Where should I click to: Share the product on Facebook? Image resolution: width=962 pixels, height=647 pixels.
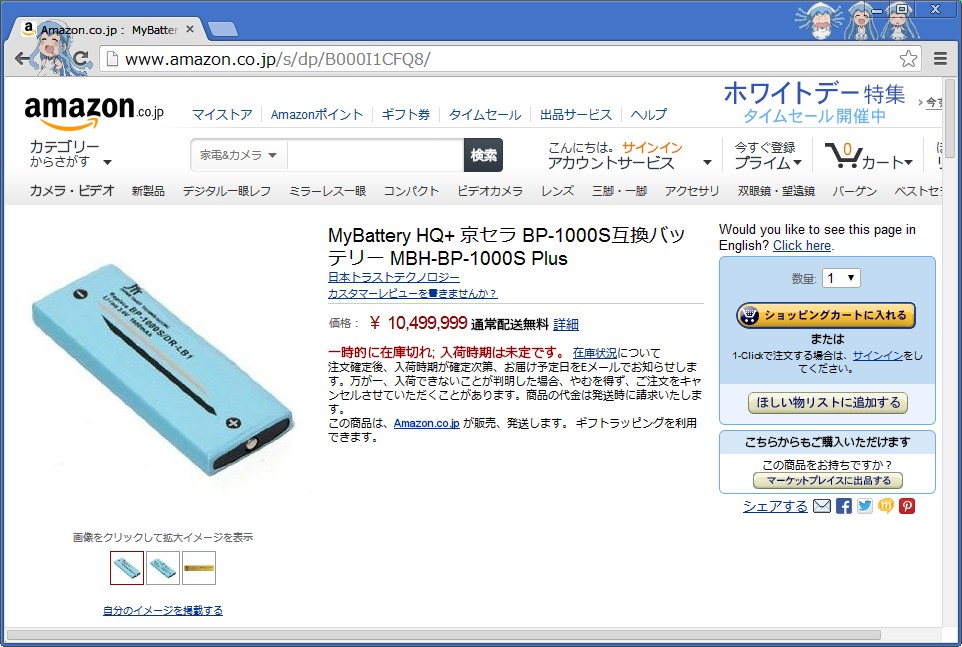pos(844,506)
